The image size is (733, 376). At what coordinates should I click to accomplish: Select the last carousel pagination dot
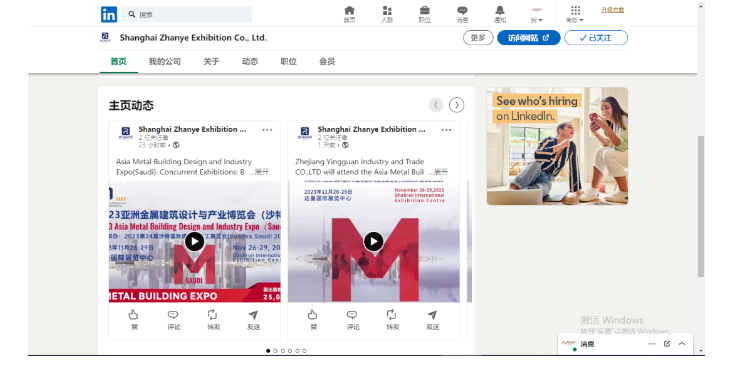[x=304, y=351]
